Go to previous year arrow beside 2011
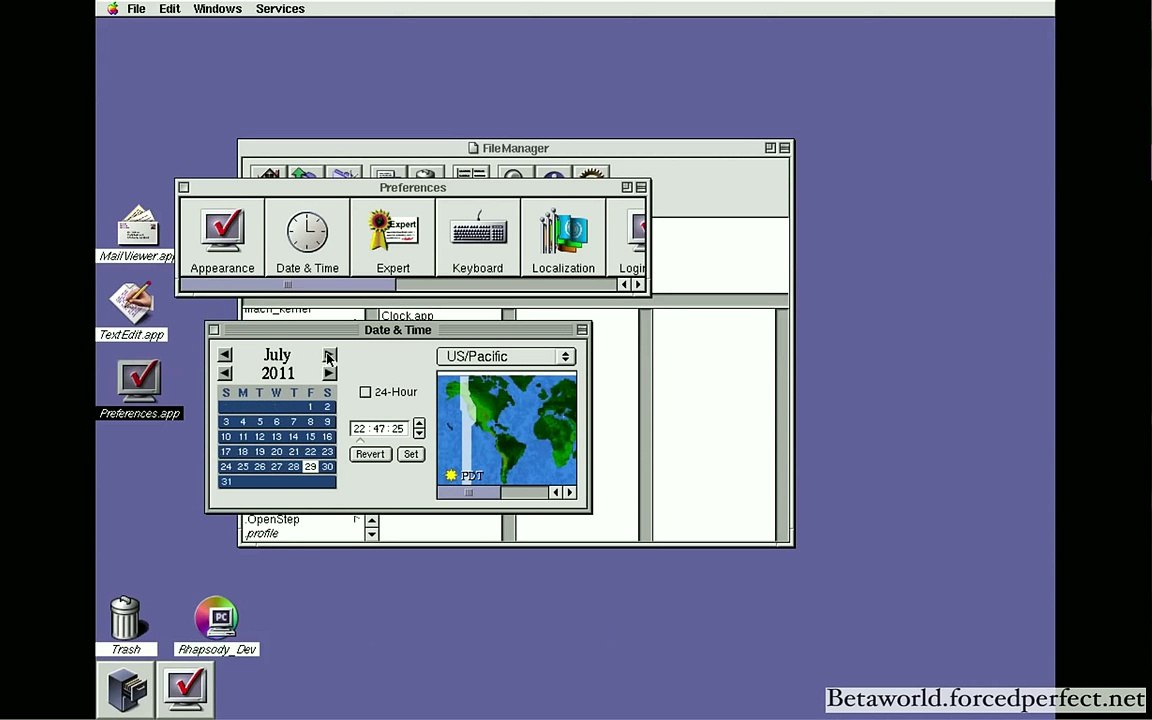 [x=226, y=373]
